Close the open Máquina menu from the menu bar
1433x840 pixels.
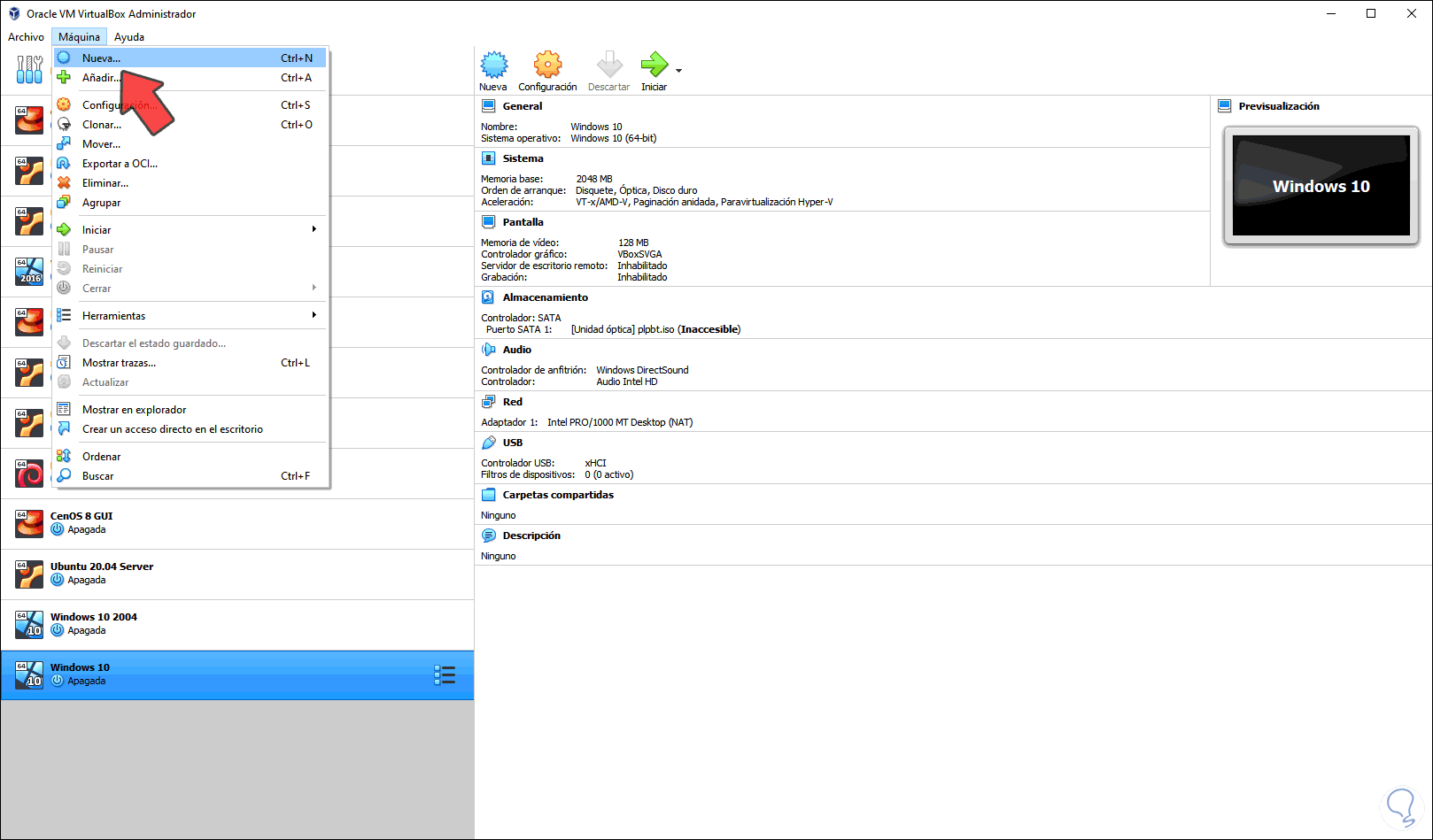[x=80, y=37]
